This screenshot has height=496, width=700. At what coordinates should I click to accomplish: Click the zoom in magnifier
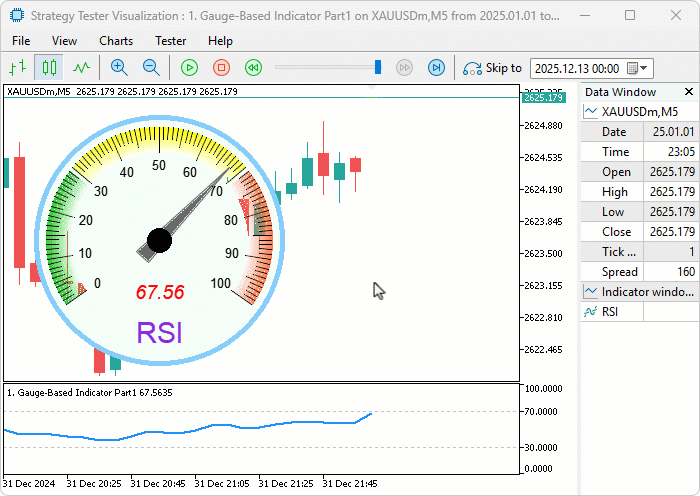tap(119, 68)
